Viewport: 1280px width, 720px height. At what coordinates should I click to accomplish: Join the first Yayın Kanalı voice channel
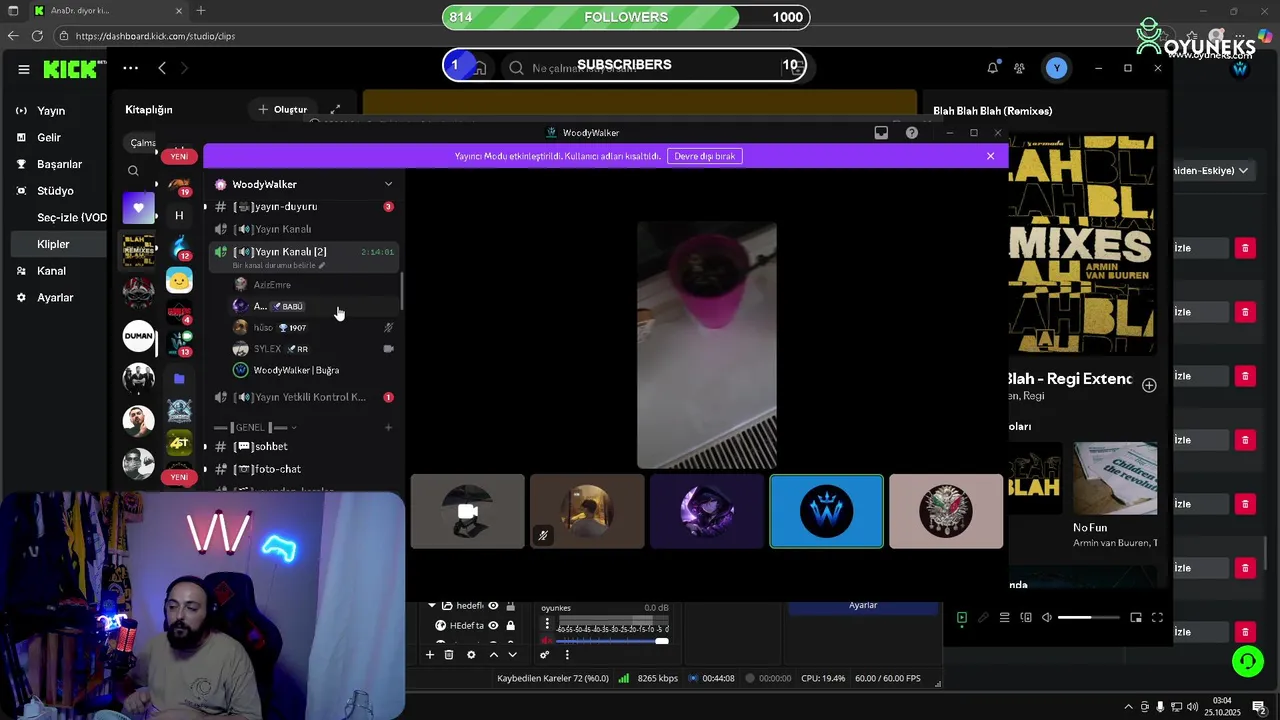tap(304, 229)
